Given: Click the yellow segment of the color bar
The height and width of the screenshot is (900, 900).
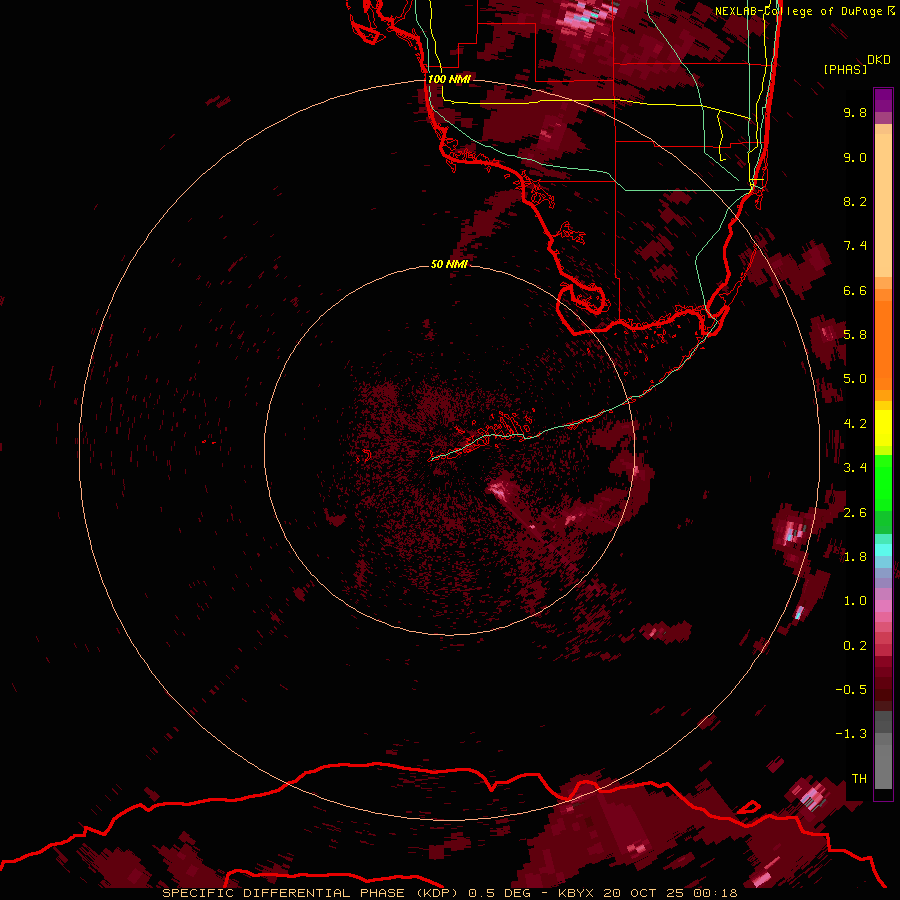Looking at the screenshot, I should tap(883, 428).
